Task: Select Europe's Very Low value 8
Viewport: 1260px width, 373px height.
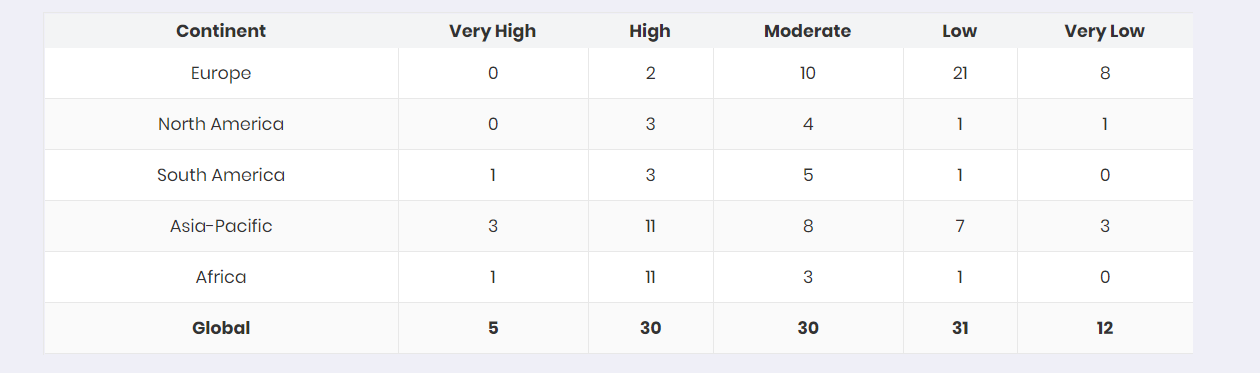Action: (1105, 73)
